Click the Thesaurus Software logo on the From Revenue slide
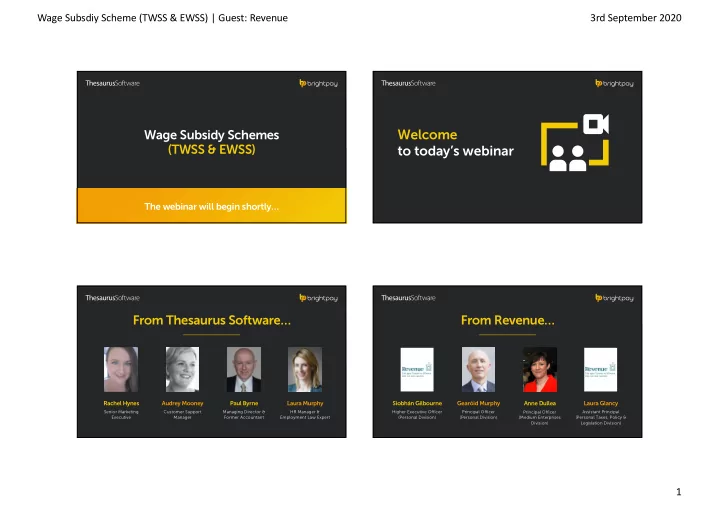Screen dimensions: 720x510 408,297
